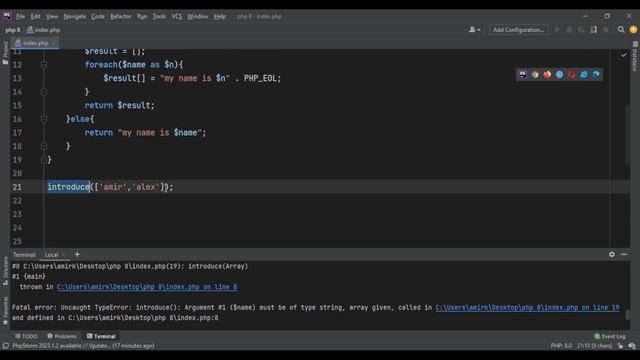Click line number 21 in gutter
The width and height of the screenshot is (640, 360).
(17, 187)
